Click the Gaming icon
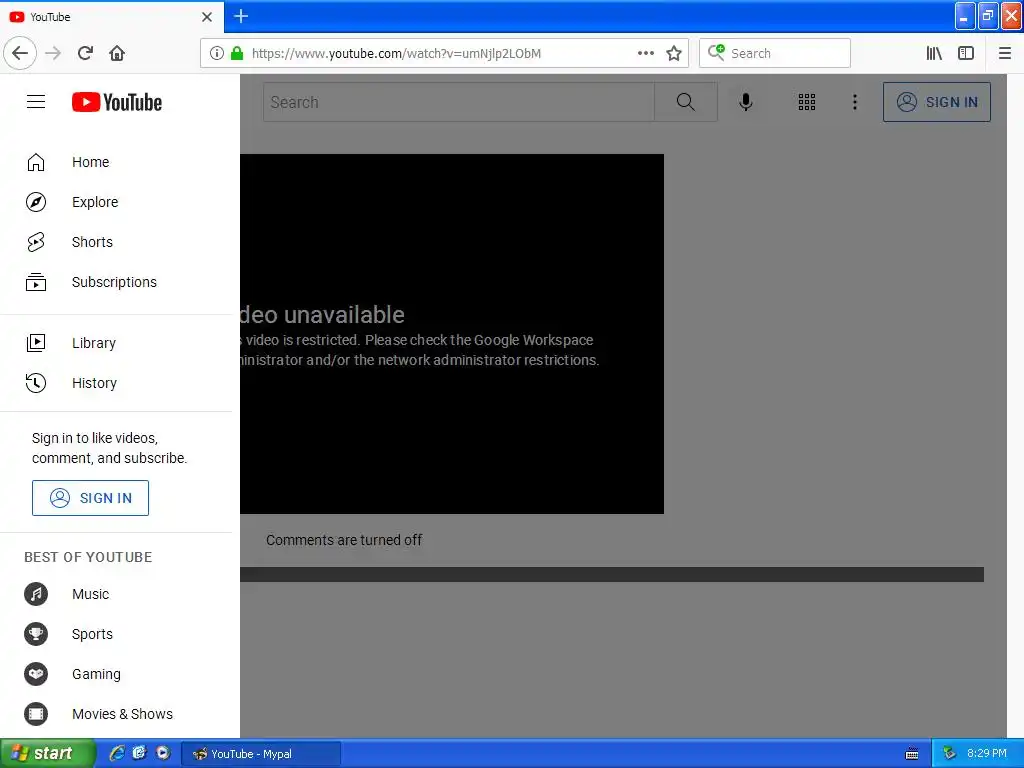Image resolution: width=1024 pixels, height=768 pixels. pos(36,673)
